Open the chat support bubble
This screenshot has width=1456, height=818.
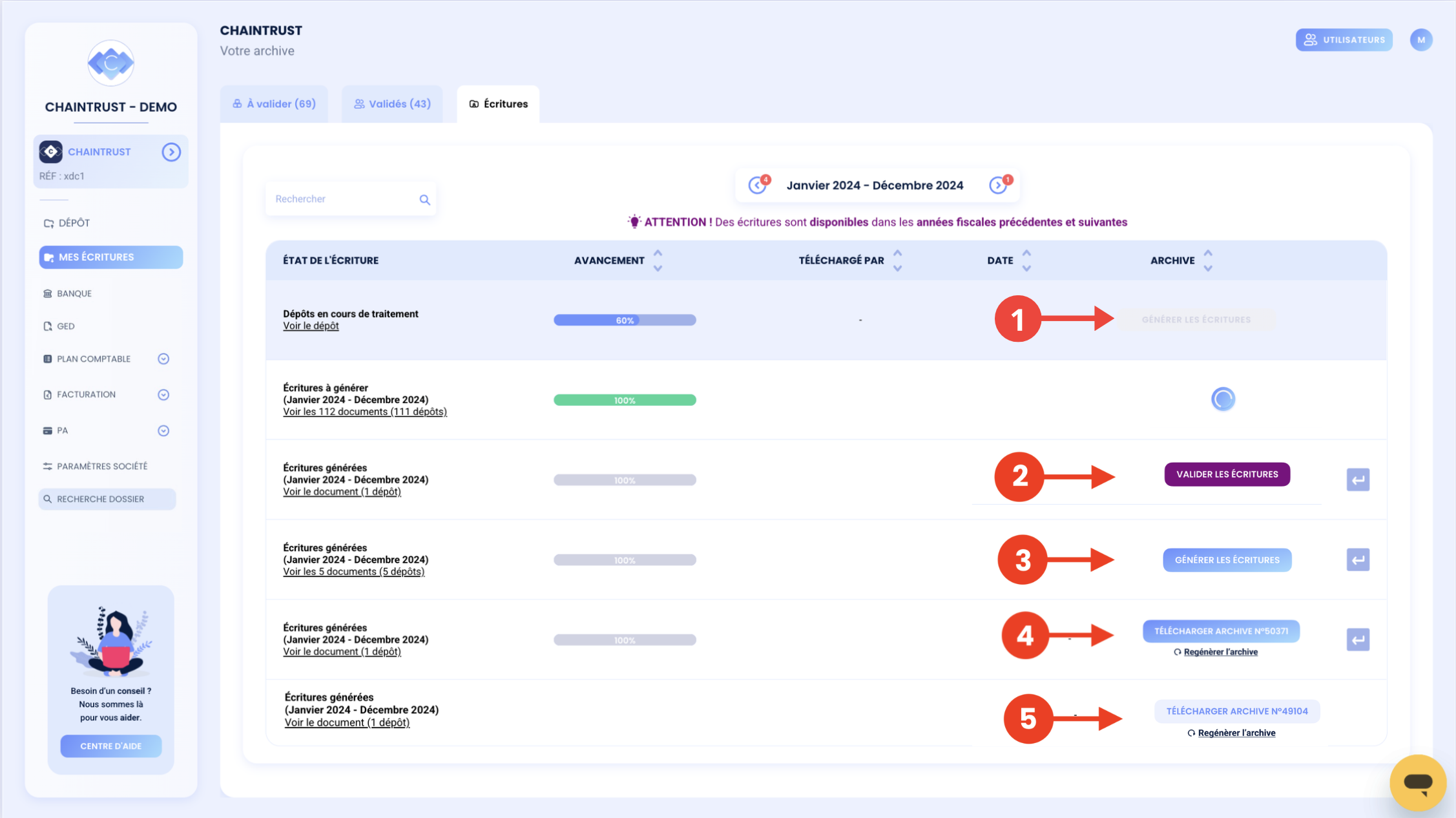click(1417, 782)
